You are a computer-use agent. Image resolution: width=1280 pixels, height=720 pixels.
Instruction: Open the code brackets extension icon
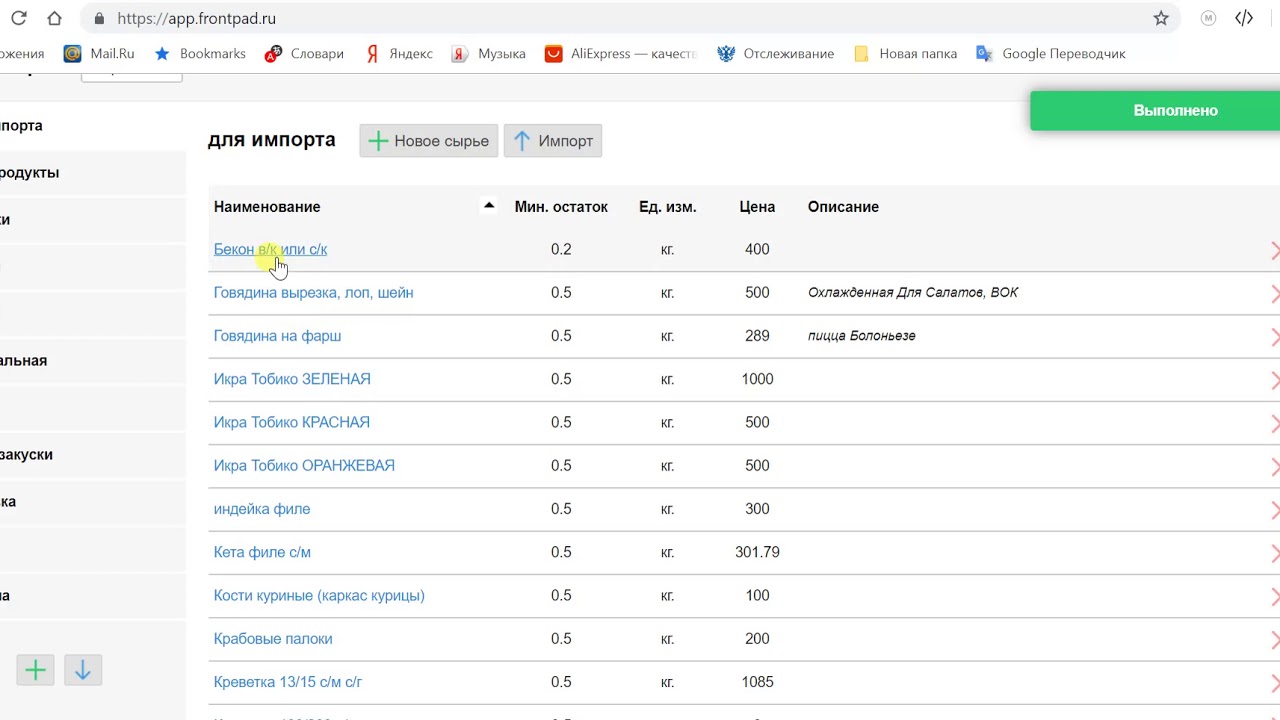click(1244, 18)
